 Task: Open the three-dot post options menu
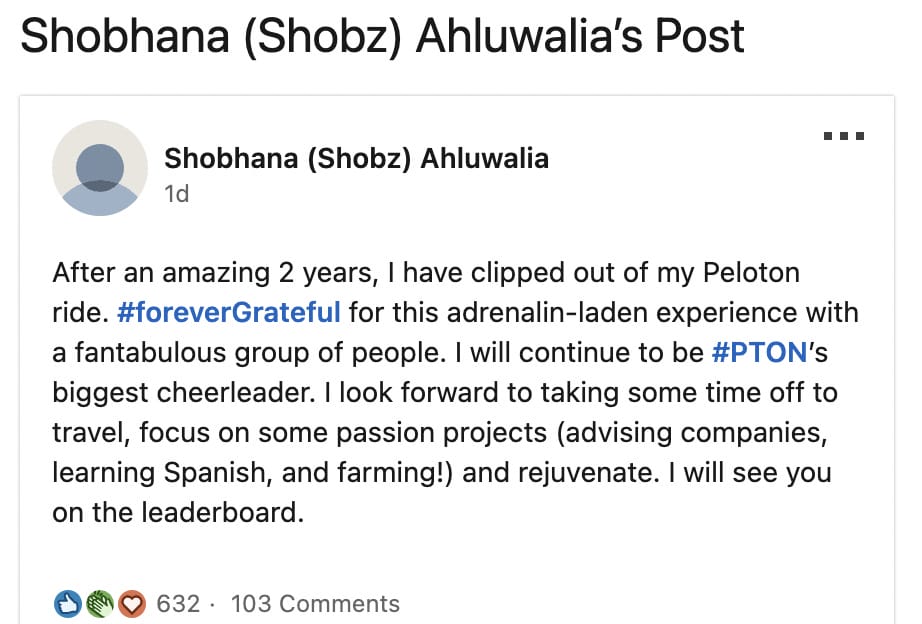coord(844,136)
